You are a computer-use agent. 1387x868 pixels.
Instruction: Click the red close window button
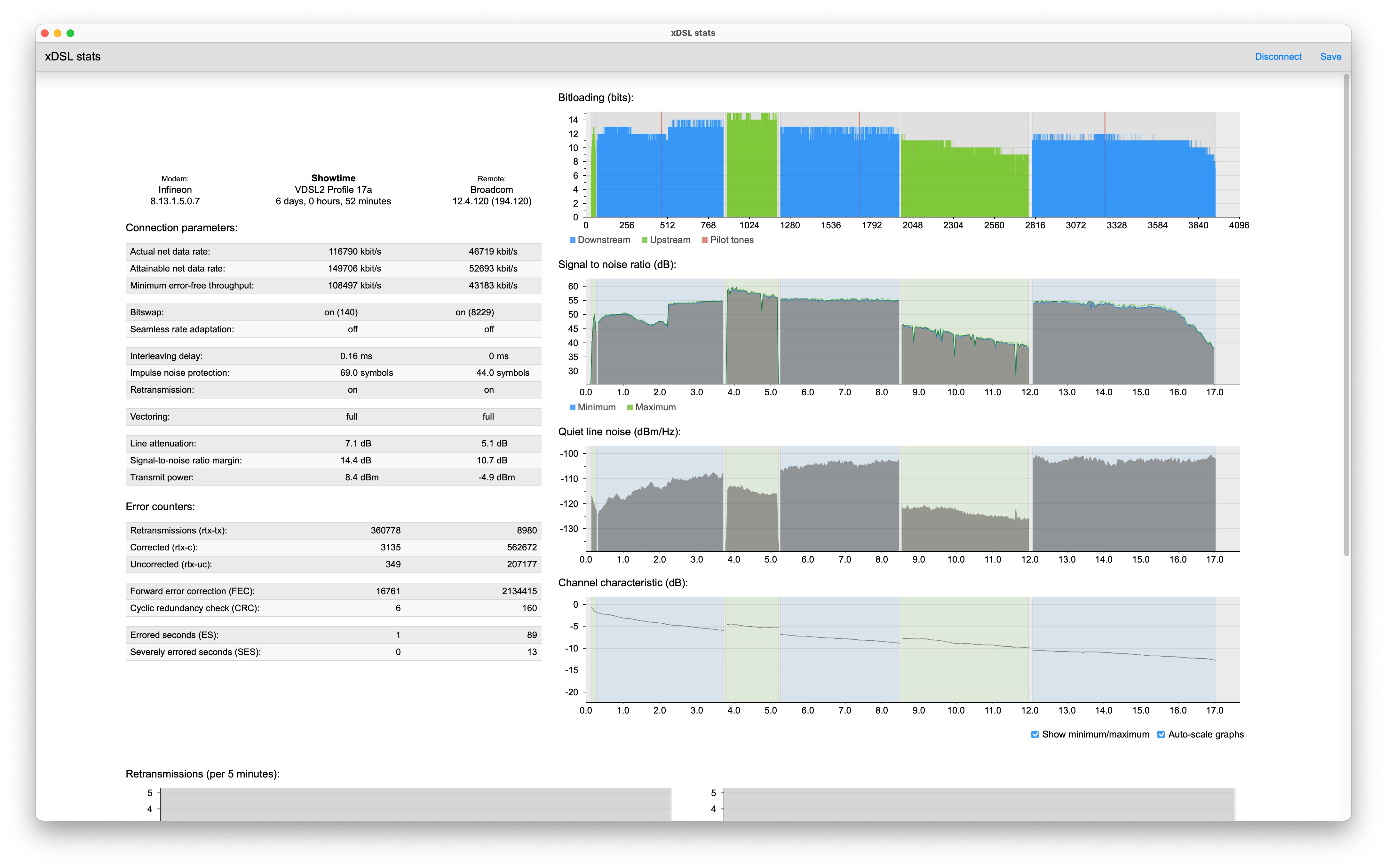(45, 33)
